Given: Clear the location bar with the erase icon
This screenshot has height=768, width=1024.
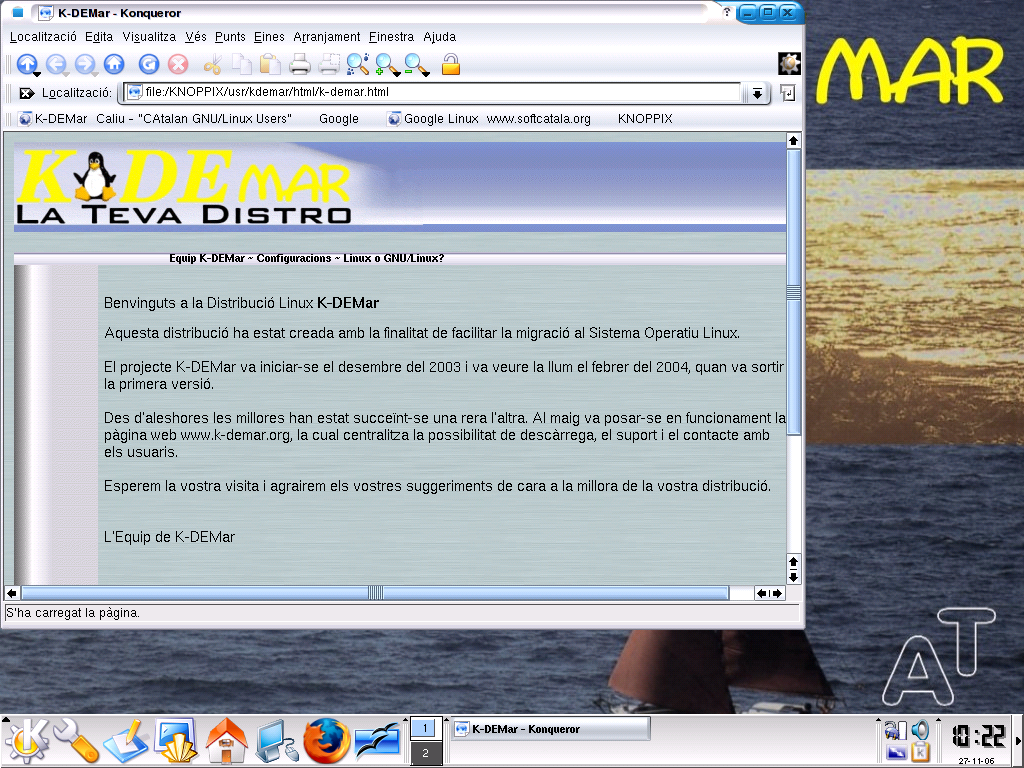Looking at the screenshot, I should tap(27, 93).
